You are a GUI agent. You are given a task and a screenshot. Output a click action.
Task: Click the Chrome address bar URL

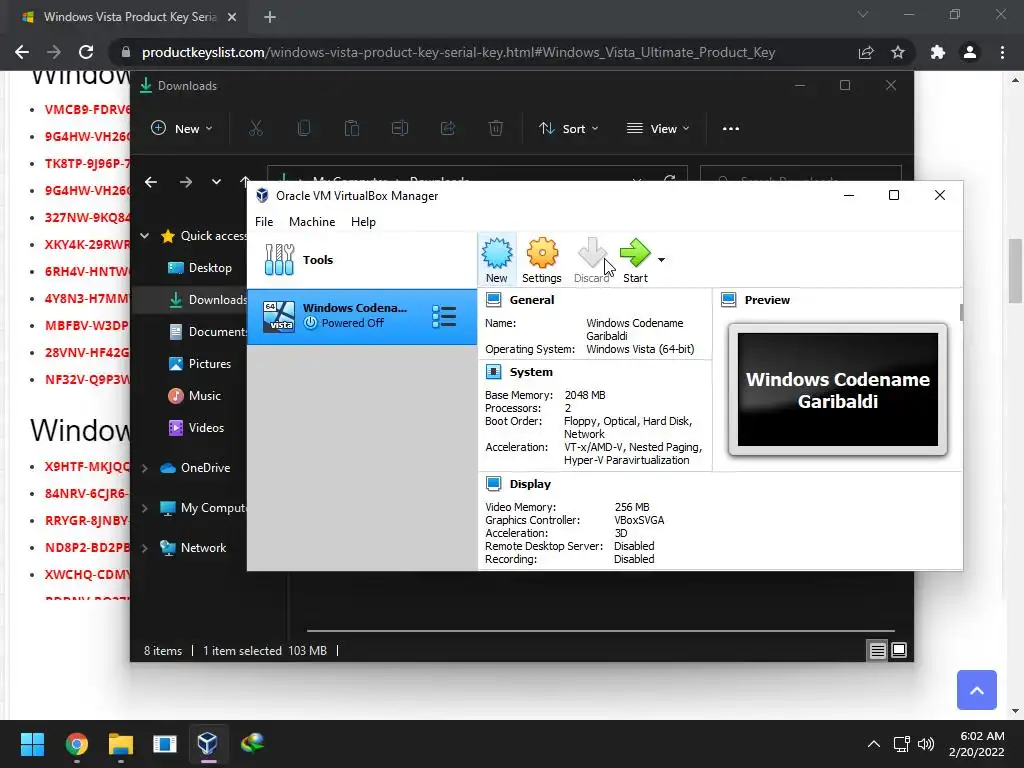pos(458,52)
